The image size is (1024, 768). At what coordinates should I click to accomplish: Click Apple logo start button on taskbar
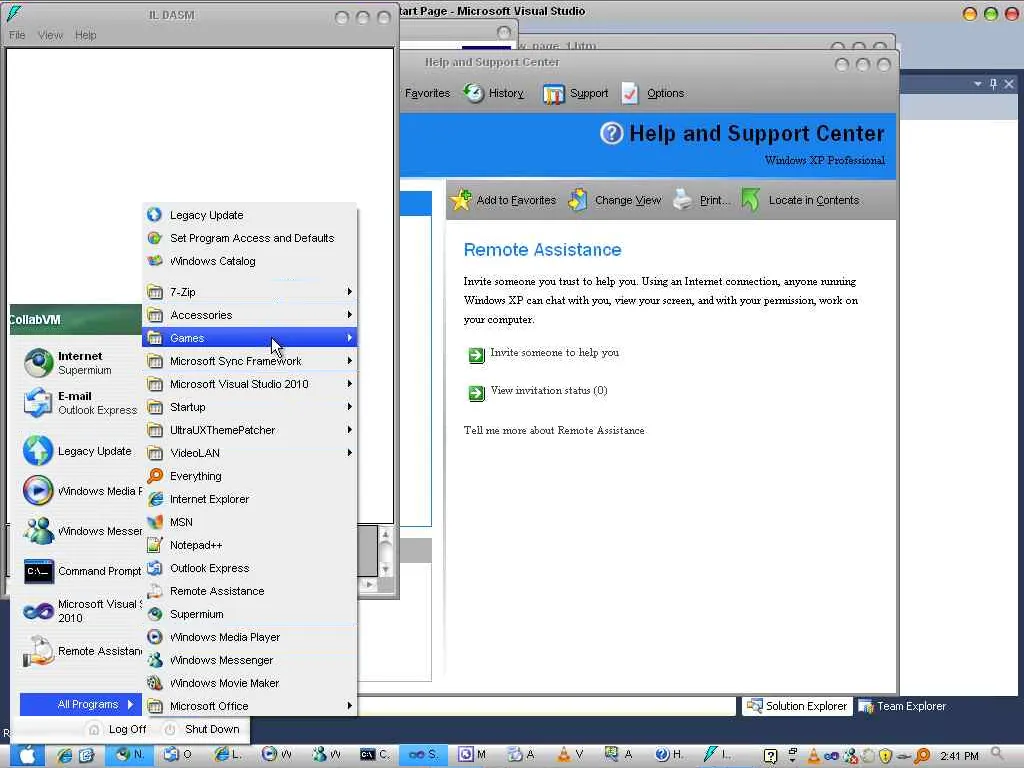coord(27,755)
